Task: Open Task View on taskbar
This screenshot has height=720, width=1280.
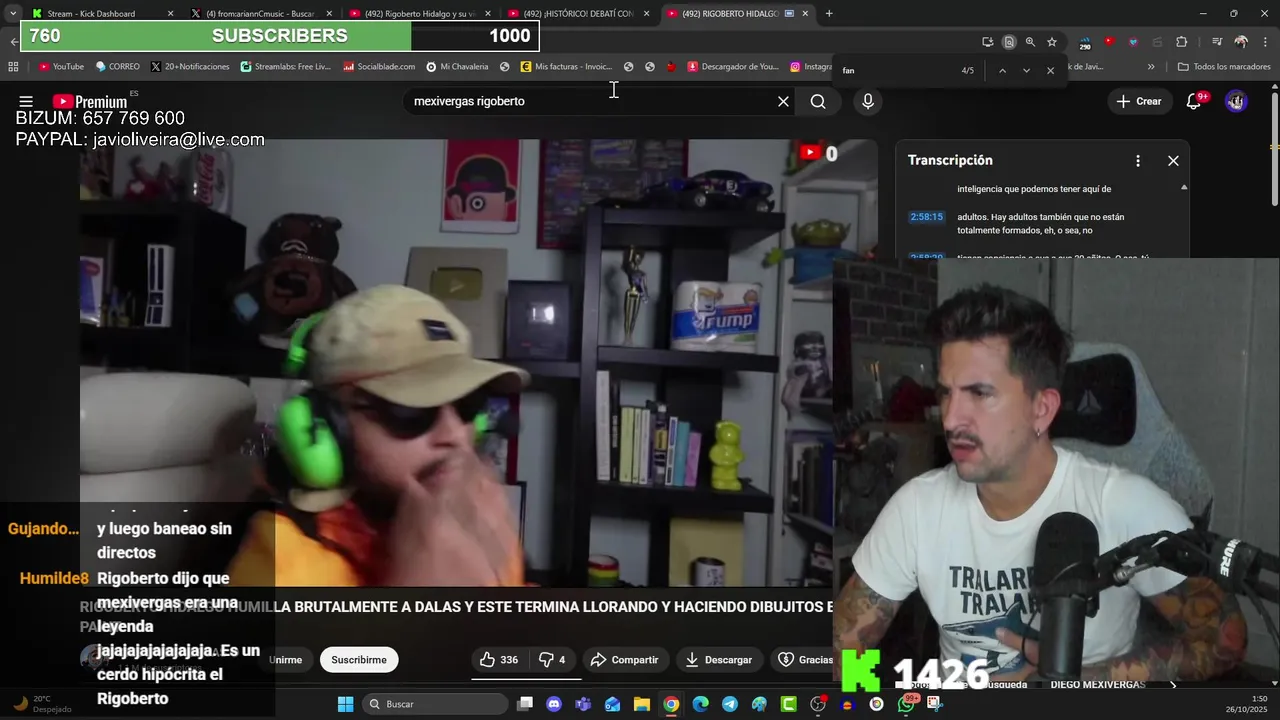Action: tap(525, 704)
